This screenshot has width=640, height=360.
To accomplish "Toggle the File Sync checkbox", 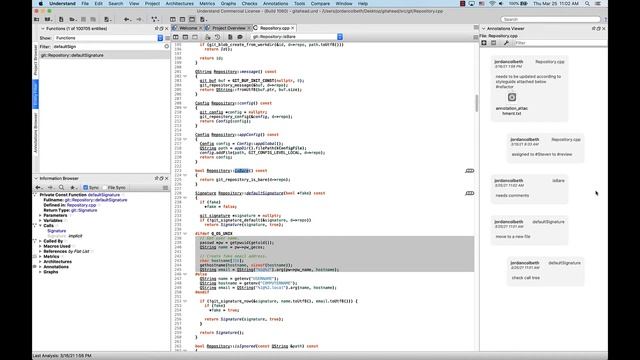I will pos(105,187).
